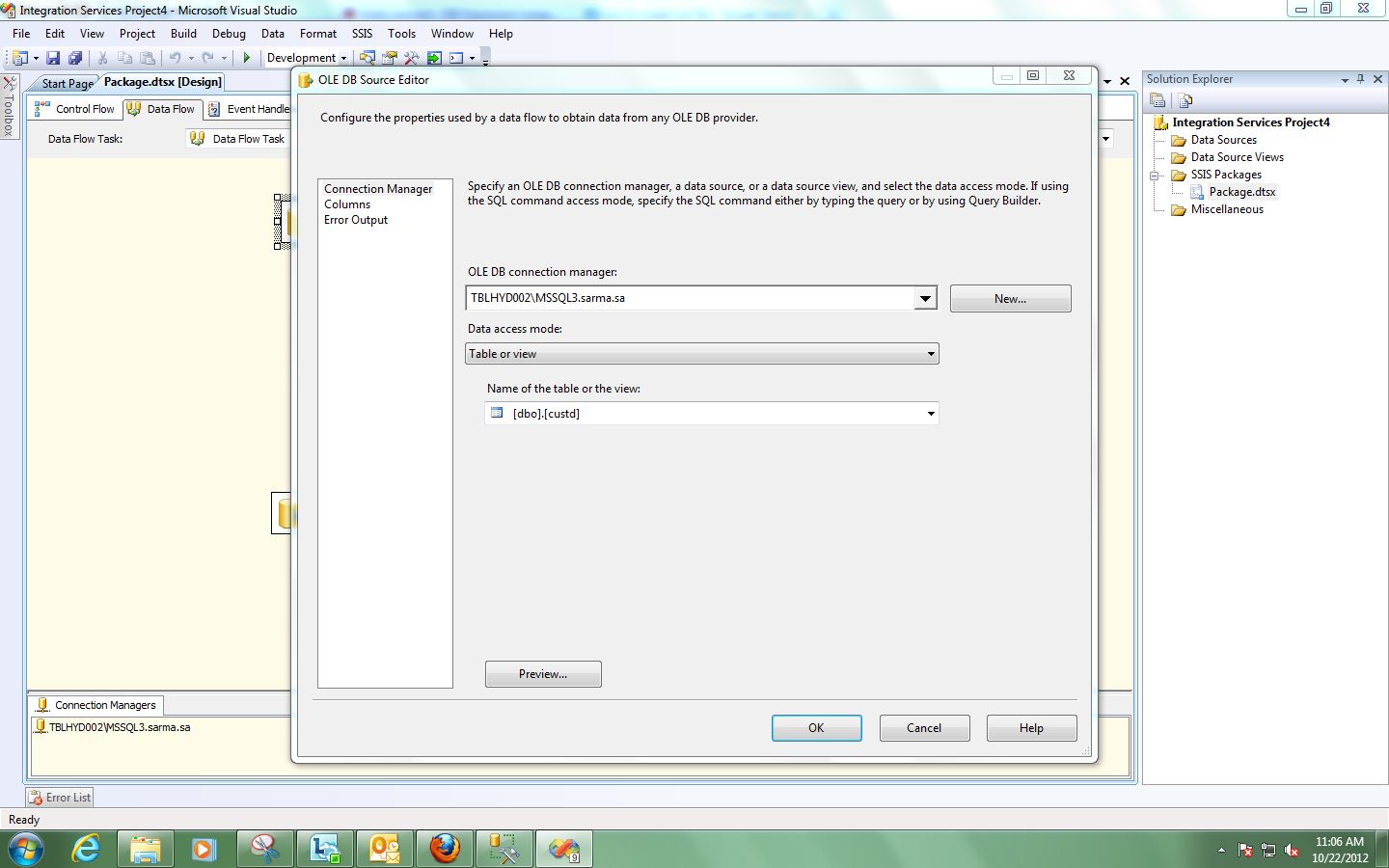Switch to the Start Page tab

[x=68, y=83]
